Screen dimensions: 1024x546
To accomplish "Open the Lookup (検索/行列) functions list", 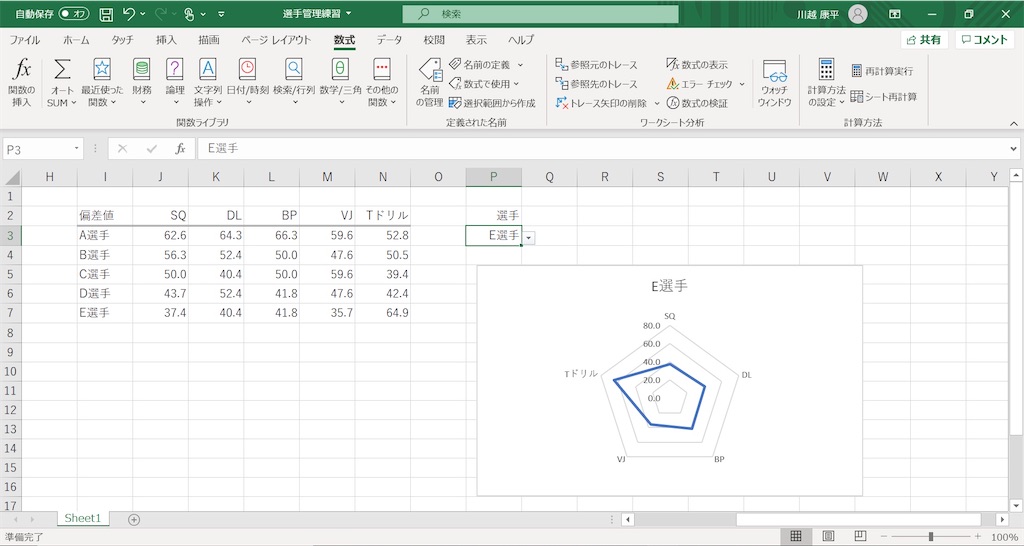I will pyautogui.click(x=294, y=82).
